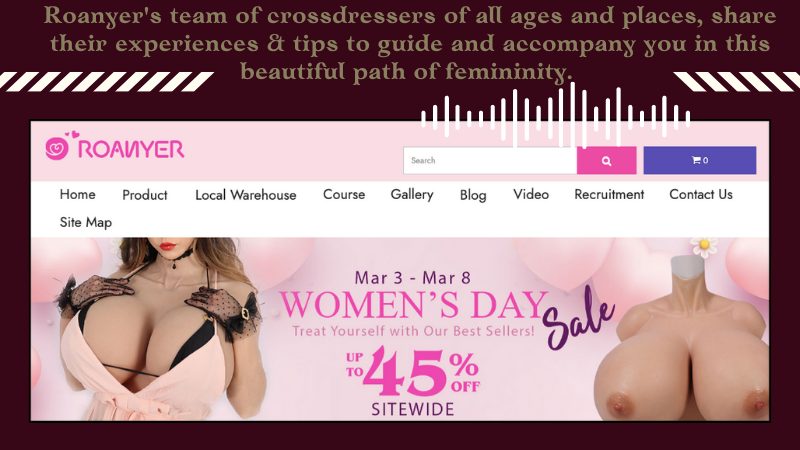Open the Home menu item
This screenshot has width=800, height=450.
click(x=78, y=194)
